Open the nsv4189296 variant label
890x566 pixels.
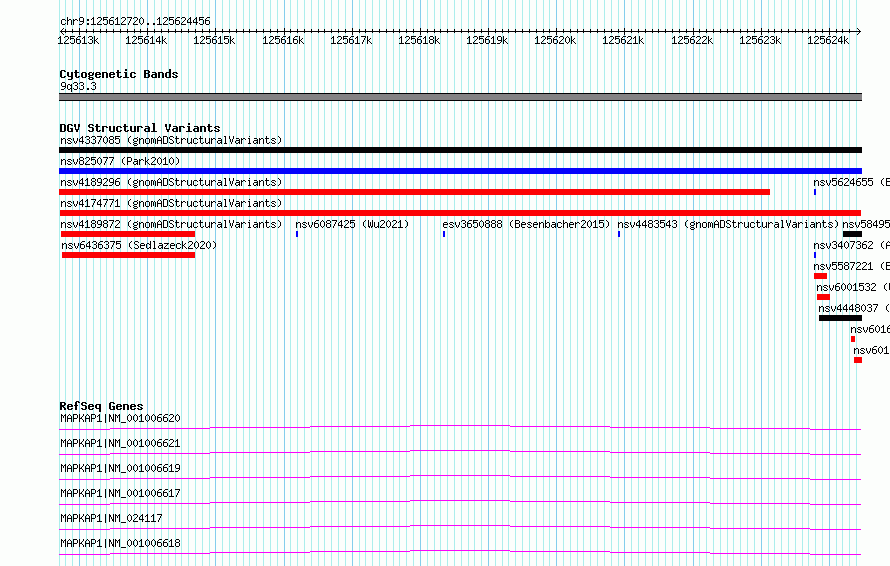pyautogui.click(x=171, y=182)
